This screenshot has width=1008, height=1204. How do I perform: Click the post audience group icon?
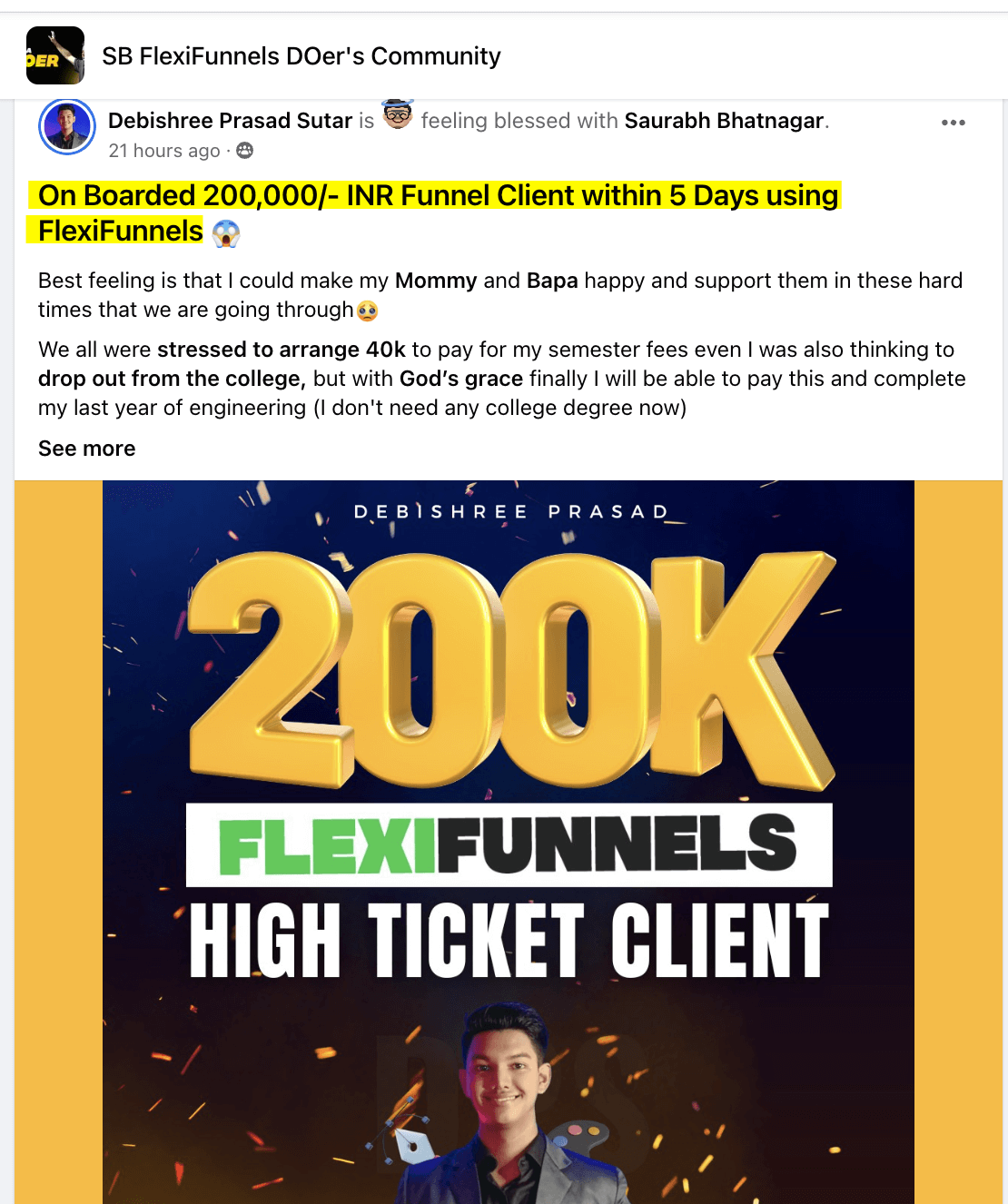(245, 151)
